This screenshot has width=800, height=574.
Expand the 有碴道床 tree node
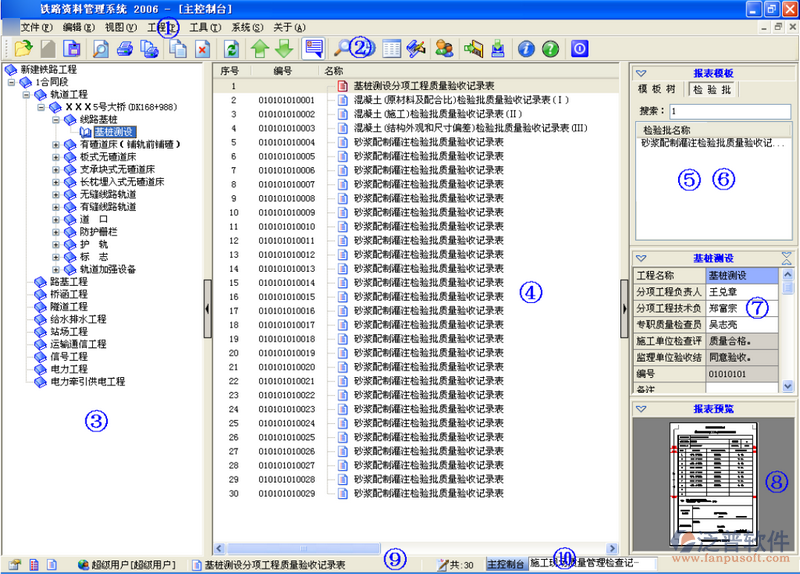click(x=57, y=145)
